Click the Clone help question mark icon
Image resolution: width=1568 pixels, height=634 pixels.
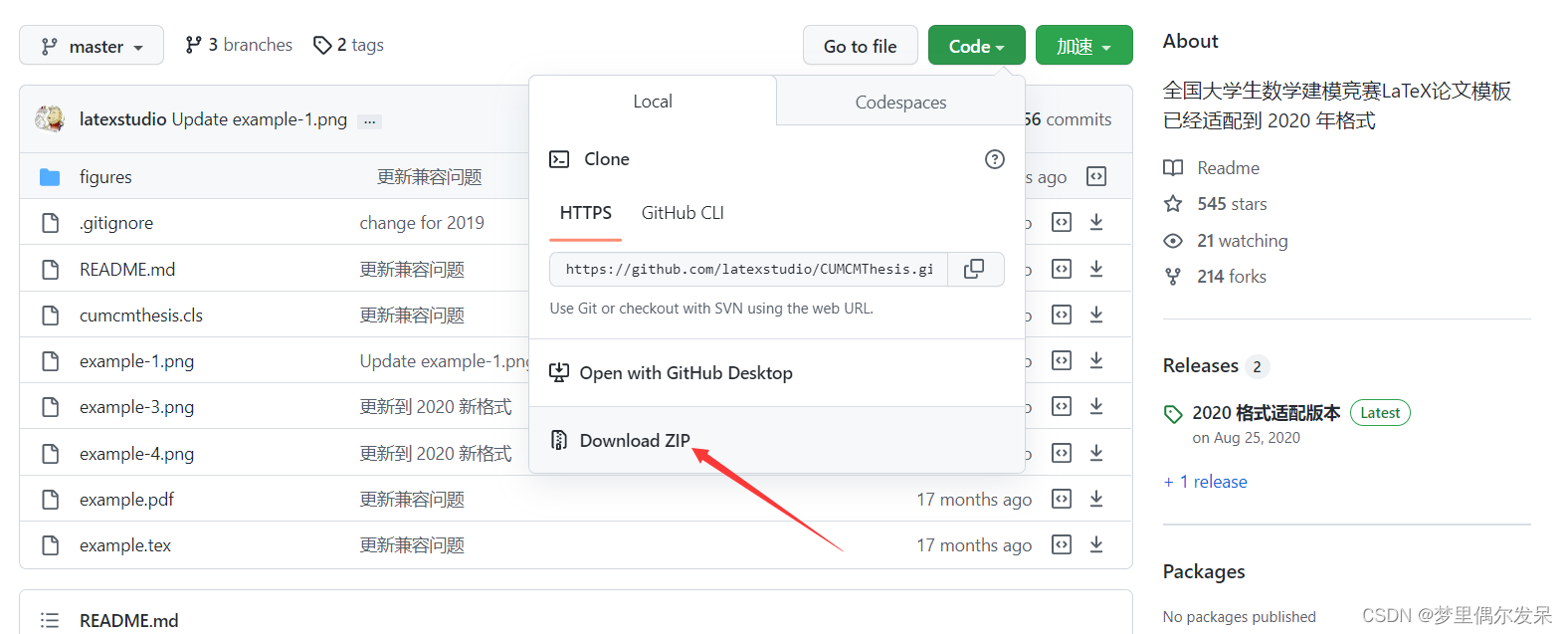(x=994, y=159)
